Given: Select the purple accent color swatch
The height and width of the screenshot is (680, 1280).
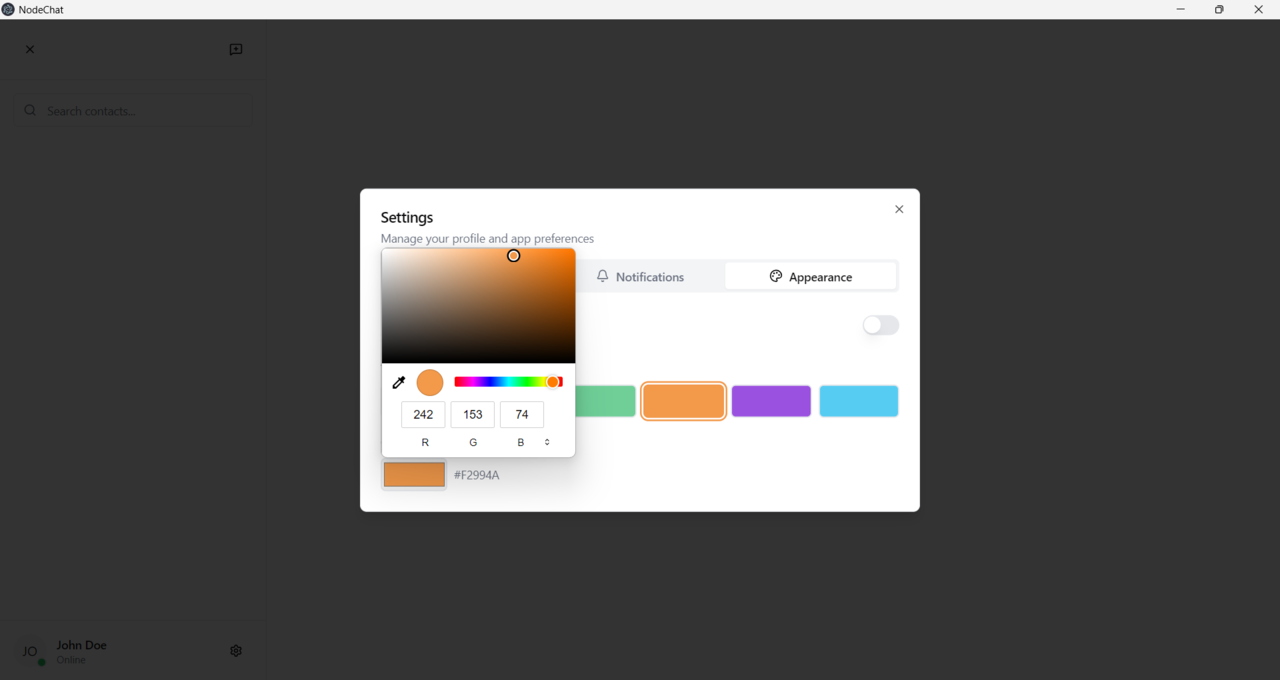Looking at the screenshot, I should 771,401.
